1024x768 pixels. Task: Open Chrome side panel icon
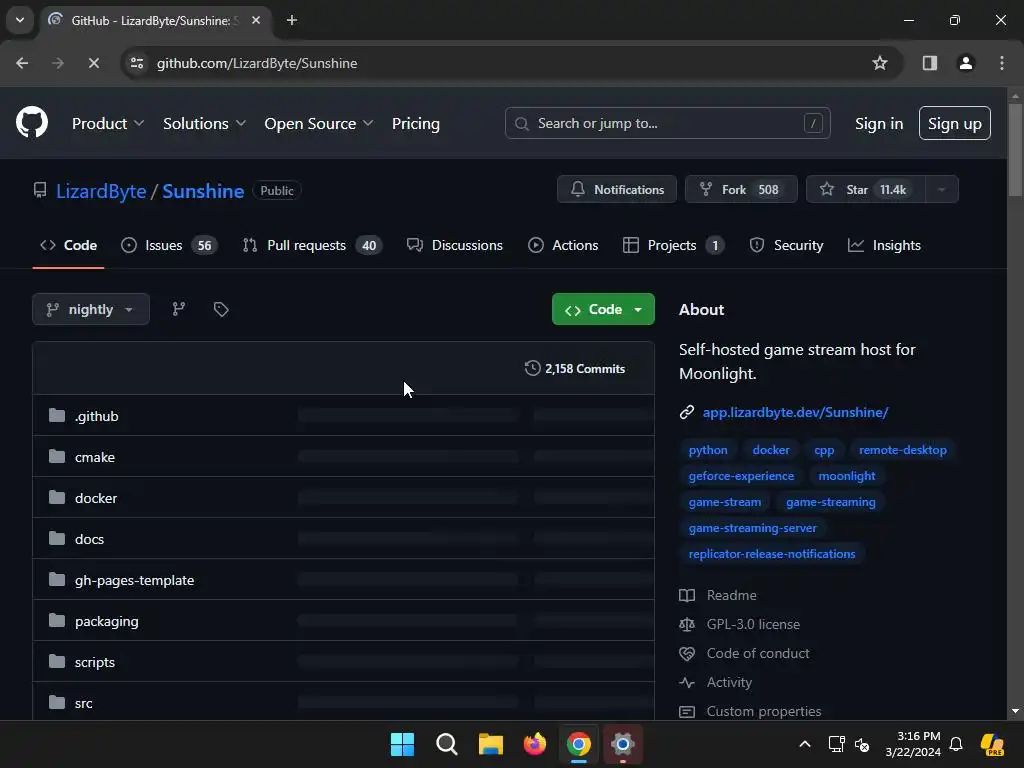pos(929,63)
